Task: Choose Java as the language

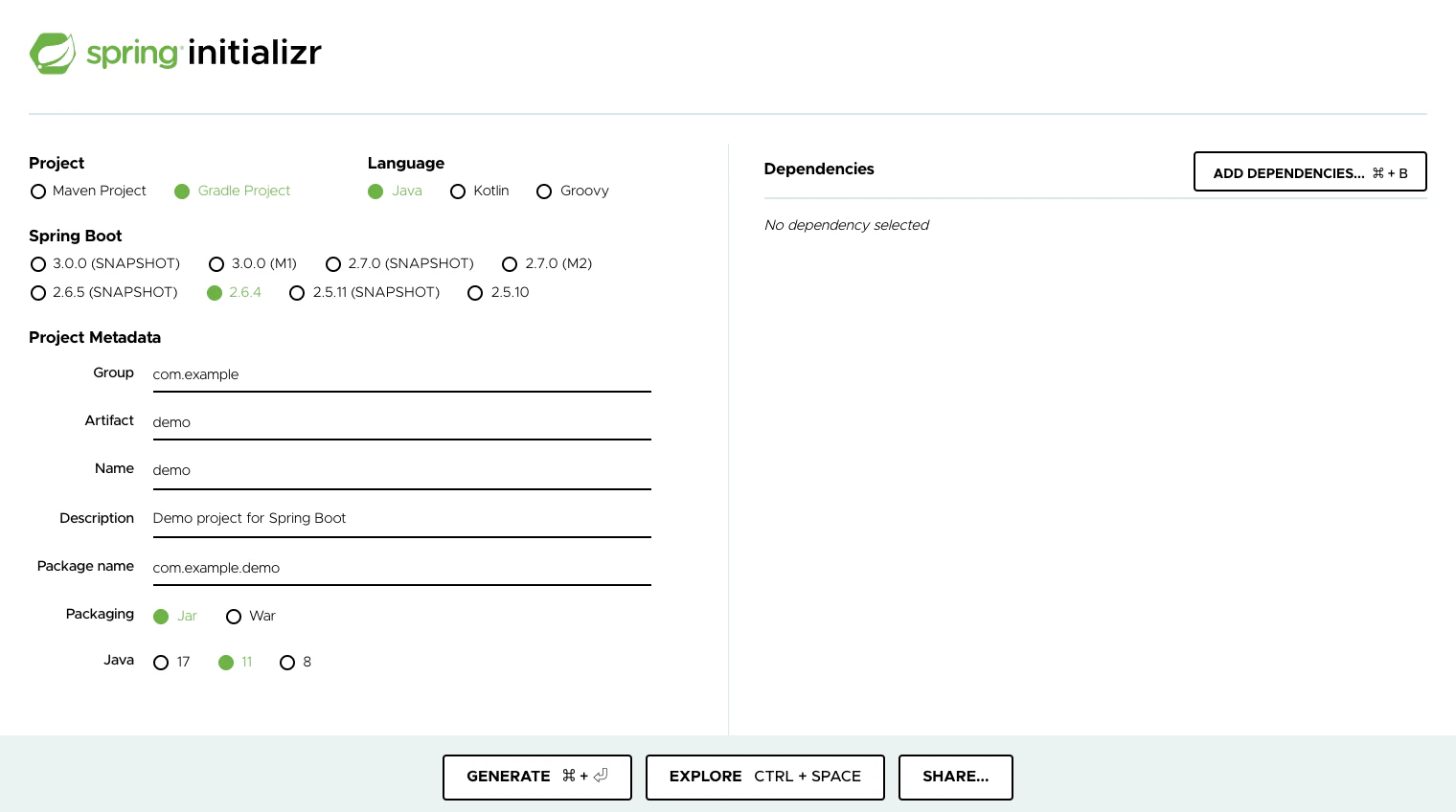Action: click(395, 191)
